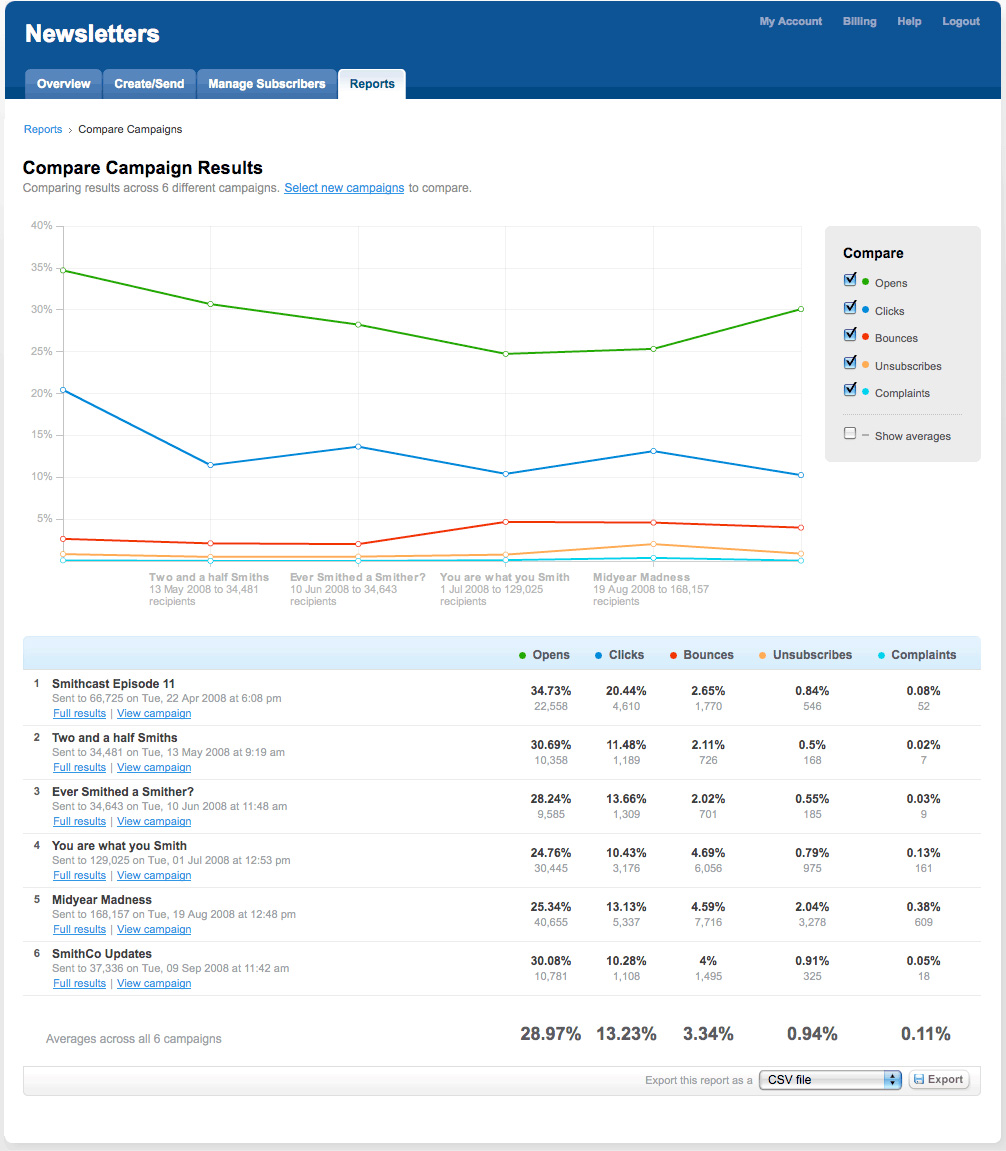This screenshot has height=1151, width=1006.
Task: Open Full results for Smithcast Episode 11
Action: (x=79, y=714)
